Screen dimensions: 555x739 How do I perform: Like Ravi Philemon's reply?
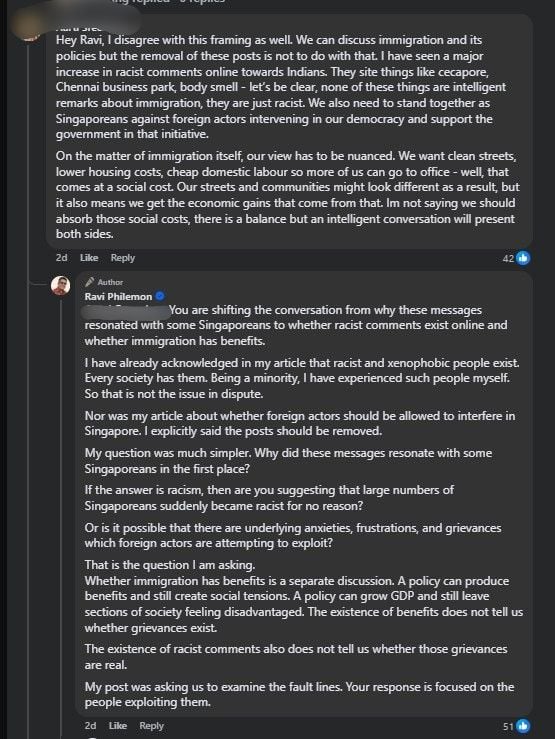pos(117,726)
